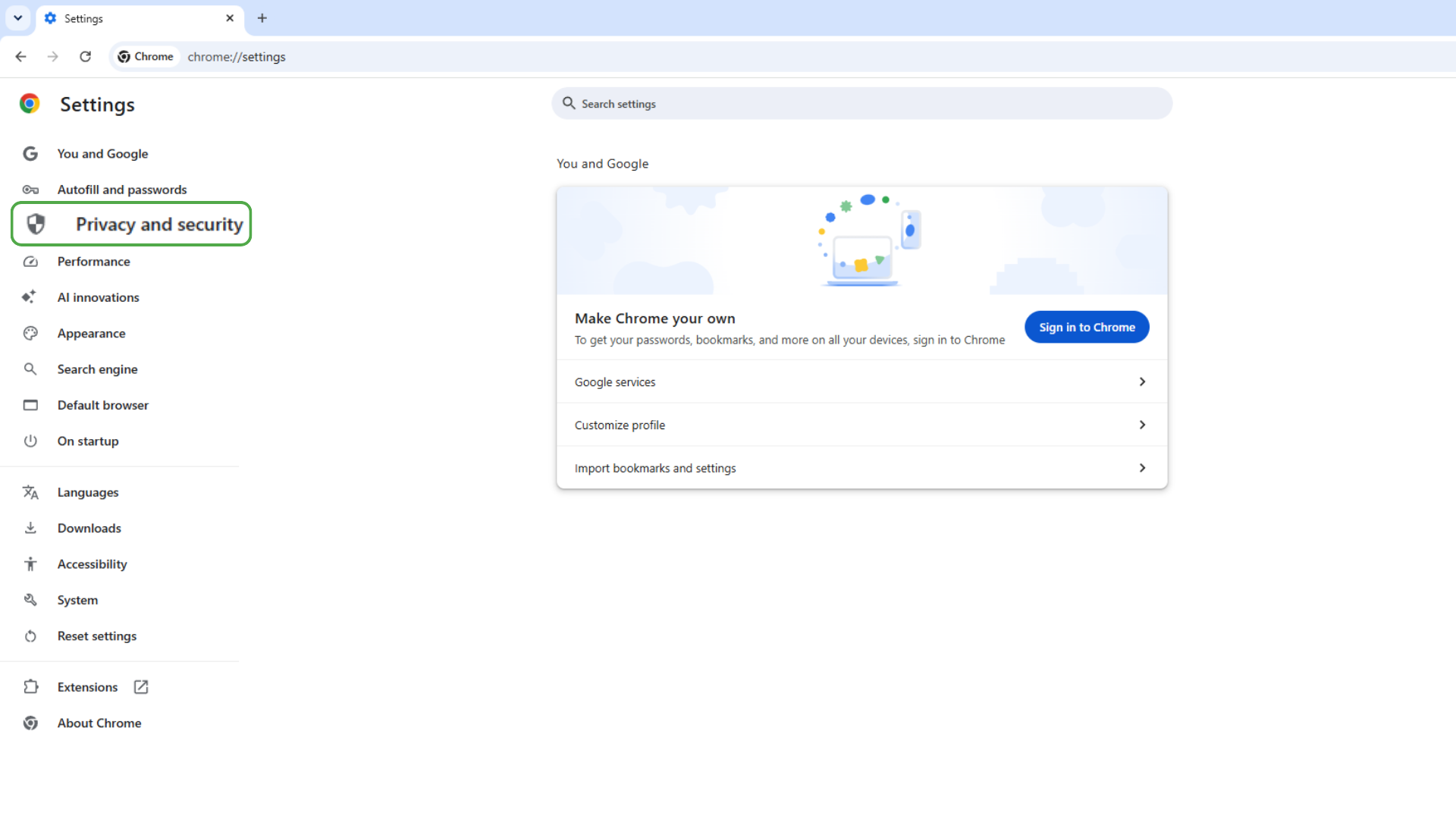
Task: Click the palette Appearance icon
Action: (30, 333)
